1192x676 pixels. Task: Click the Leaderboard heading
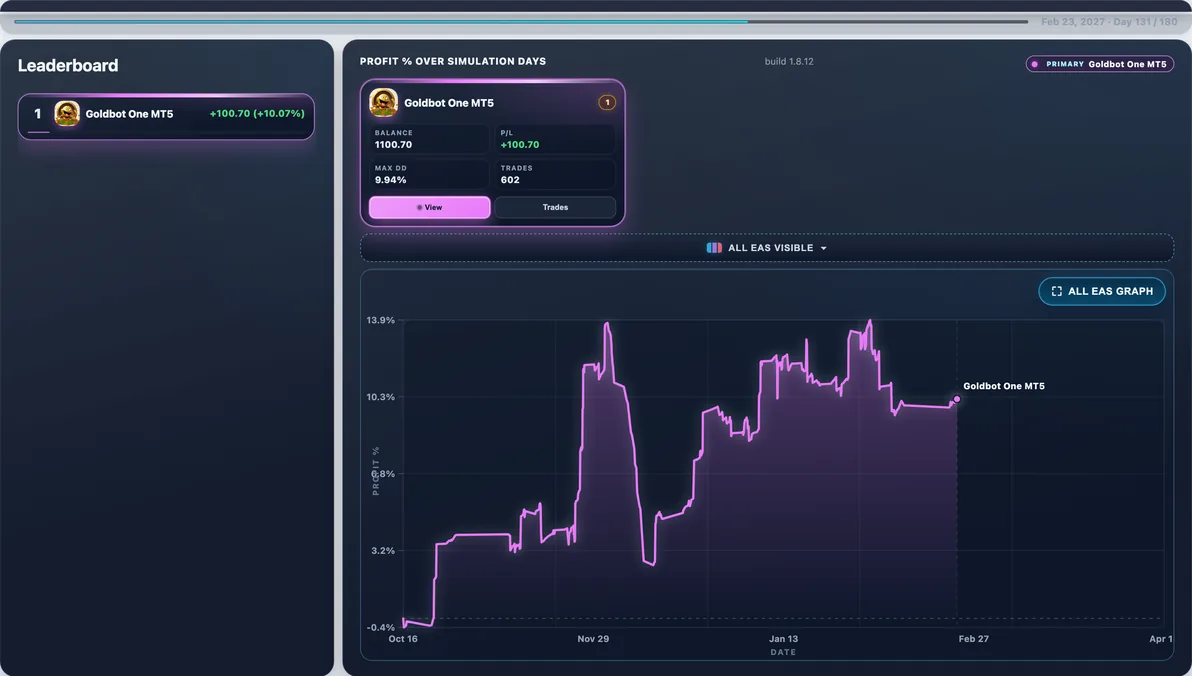[68, 65]
